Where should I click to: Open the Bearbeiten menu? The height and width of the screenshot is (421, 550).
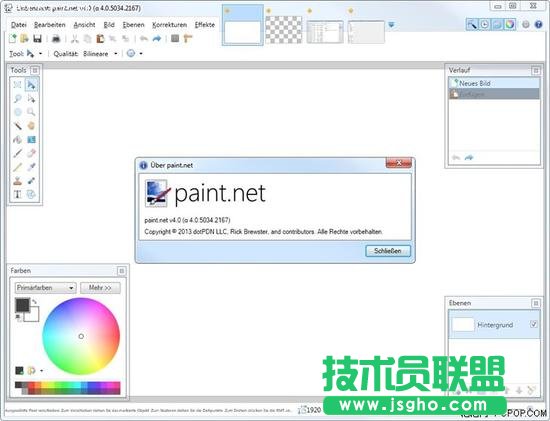pyautogui.click(x=49, y=25)
